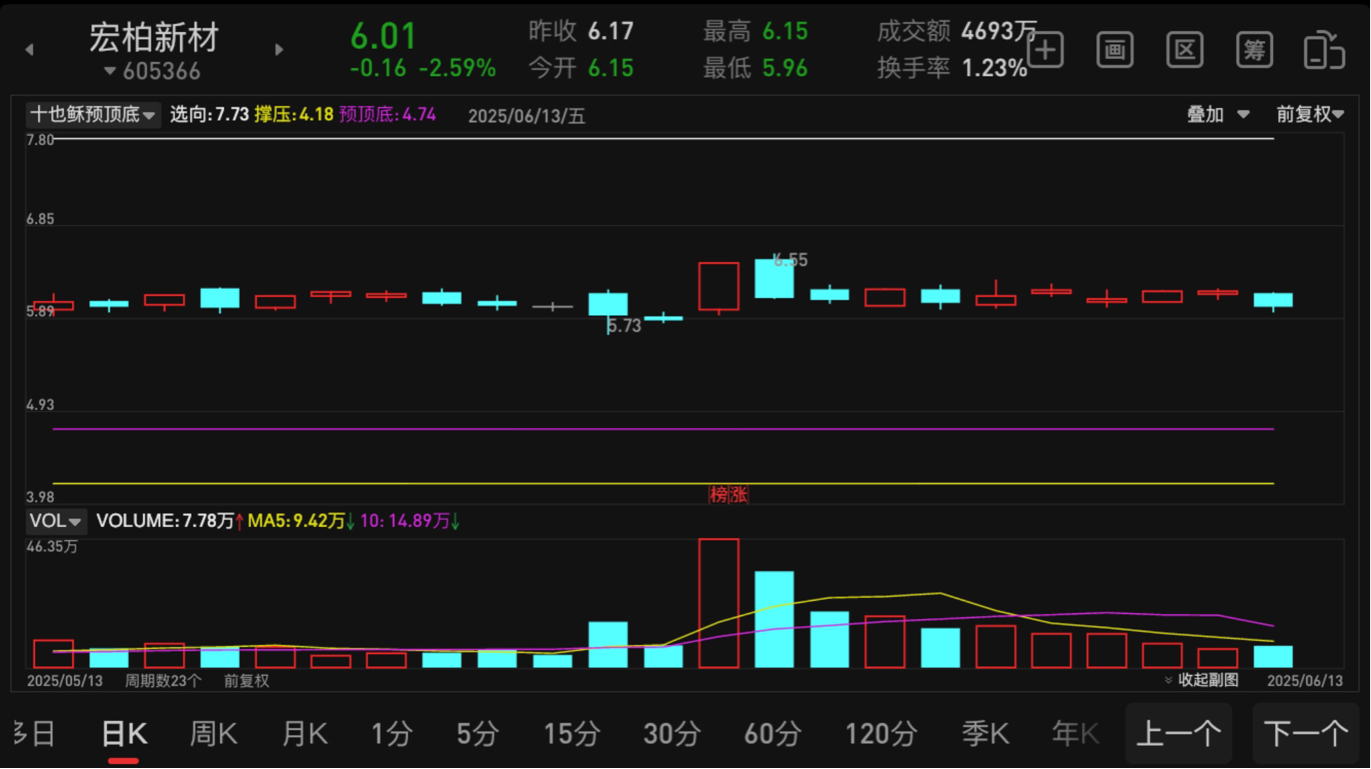Switch to 60分 chart tab
The image size is (1371, 769).
(x=772, y=735)
